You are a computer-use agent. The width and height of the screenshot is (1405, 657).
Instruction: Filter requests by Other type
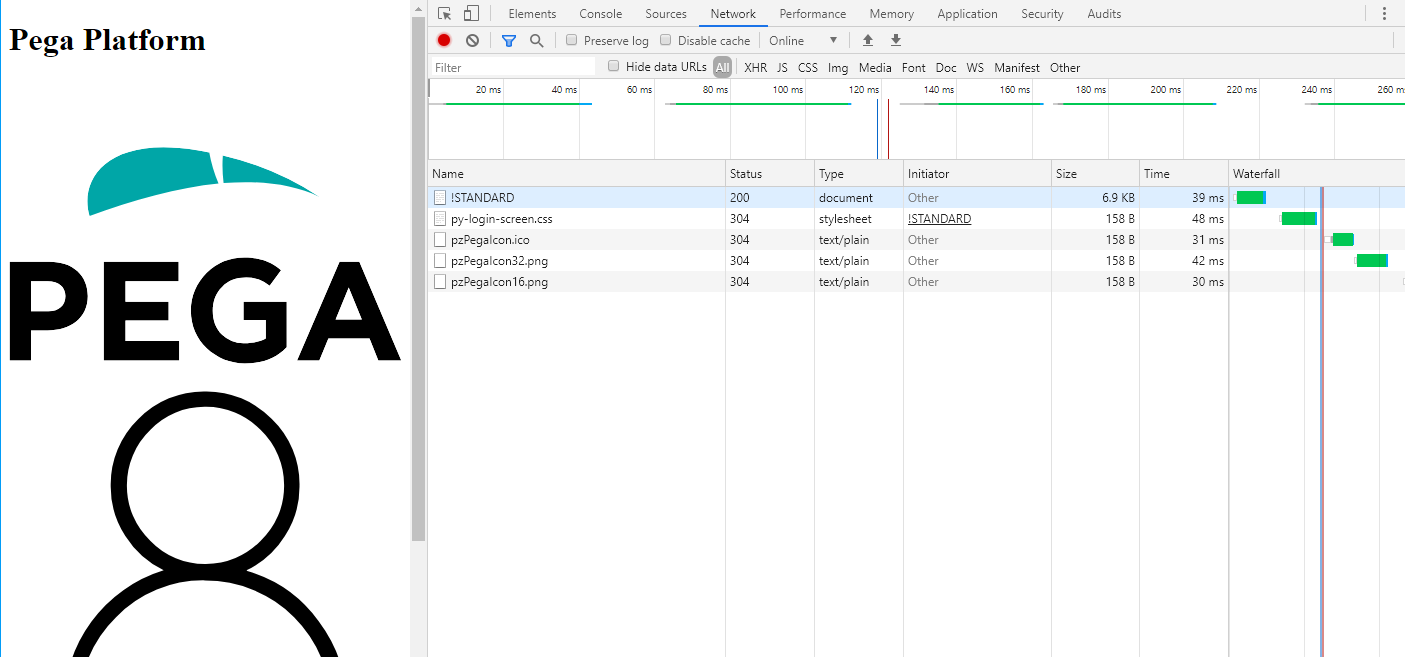pyautogui.click(x=1065, y=68)
